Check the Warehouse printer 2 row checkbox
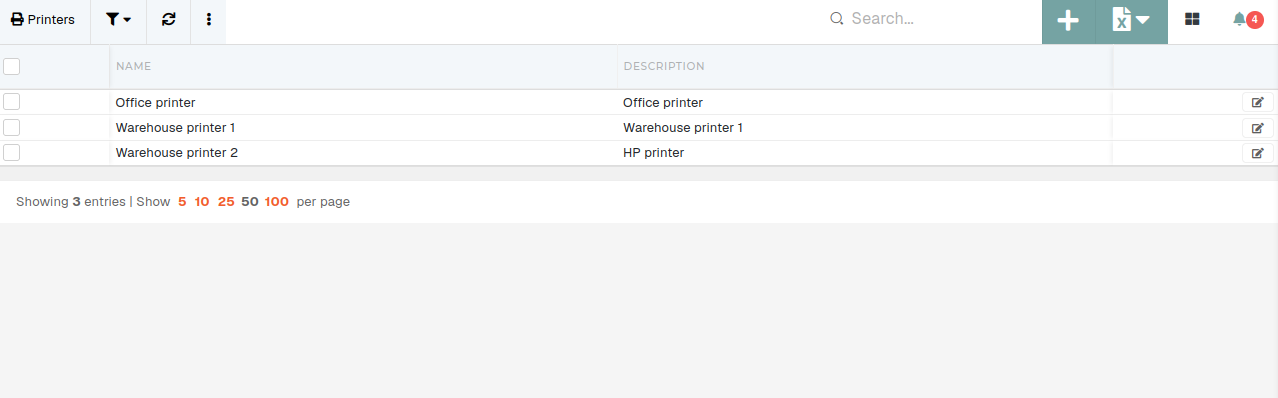1278x398 pixels. click(12, 153)
